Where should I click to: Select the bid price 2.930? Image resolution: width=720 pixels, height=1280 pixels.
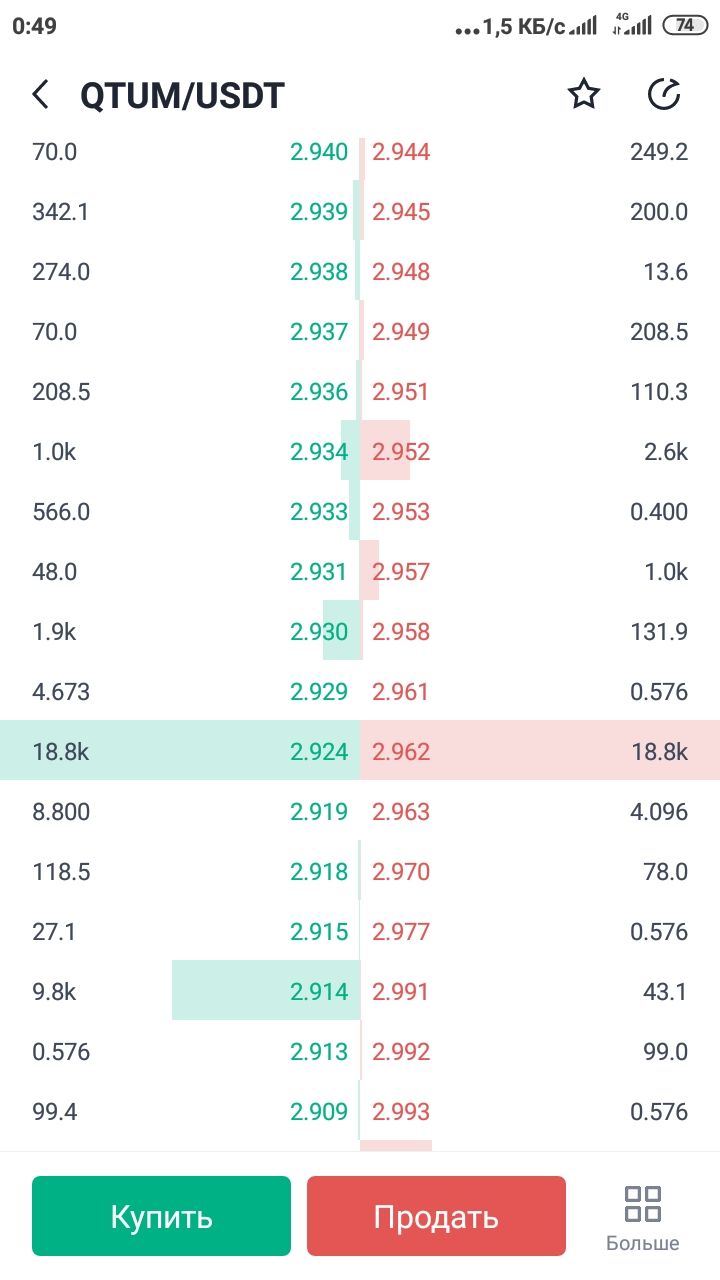click(319, 632)
